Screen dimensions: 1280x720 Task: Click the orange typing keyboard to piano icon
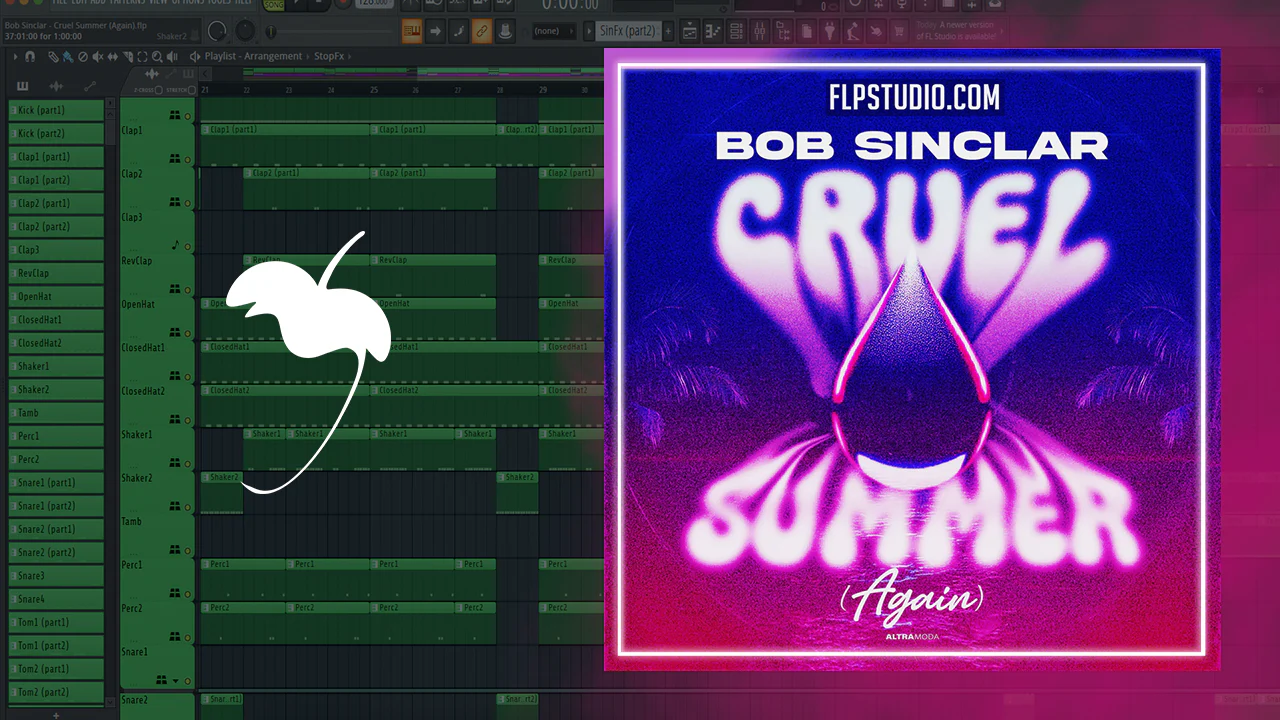tap(412, 31)
